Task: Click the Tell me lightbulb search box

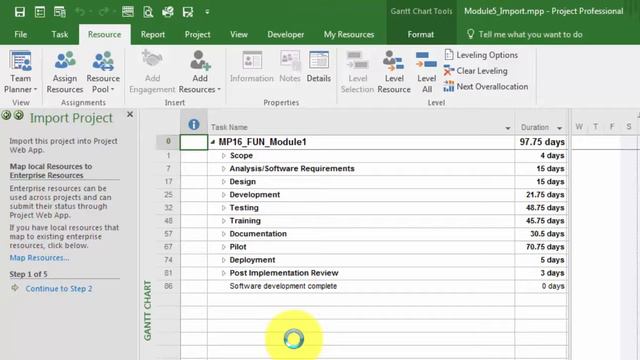Action: pyautogui.click(x=525, y=34)
